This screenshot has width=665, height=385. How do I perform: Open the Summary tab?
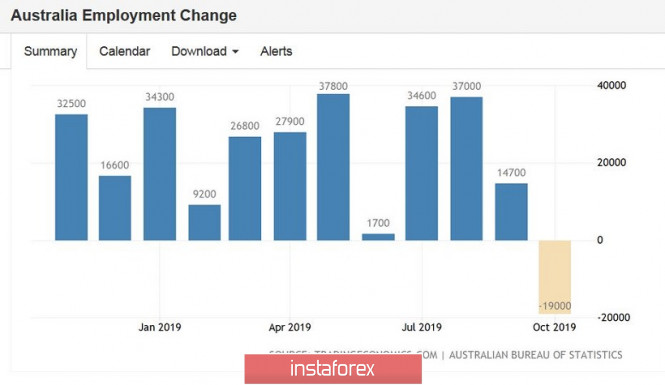pyautogui.click(x=49, y=51)
